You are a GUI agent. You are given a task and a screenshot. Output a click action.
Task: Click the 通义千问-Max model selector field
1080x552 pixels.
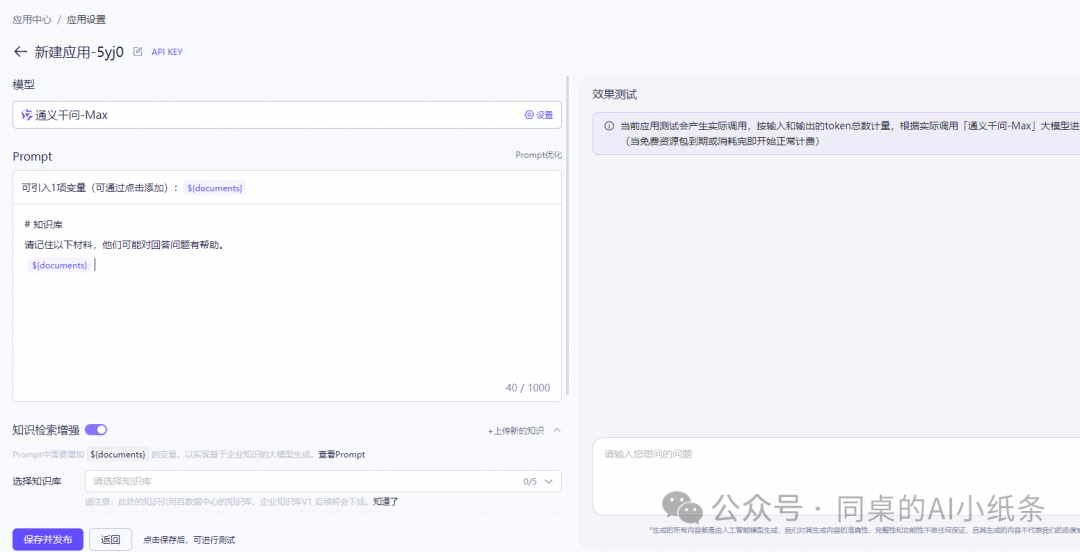click(x=287, y=115)
